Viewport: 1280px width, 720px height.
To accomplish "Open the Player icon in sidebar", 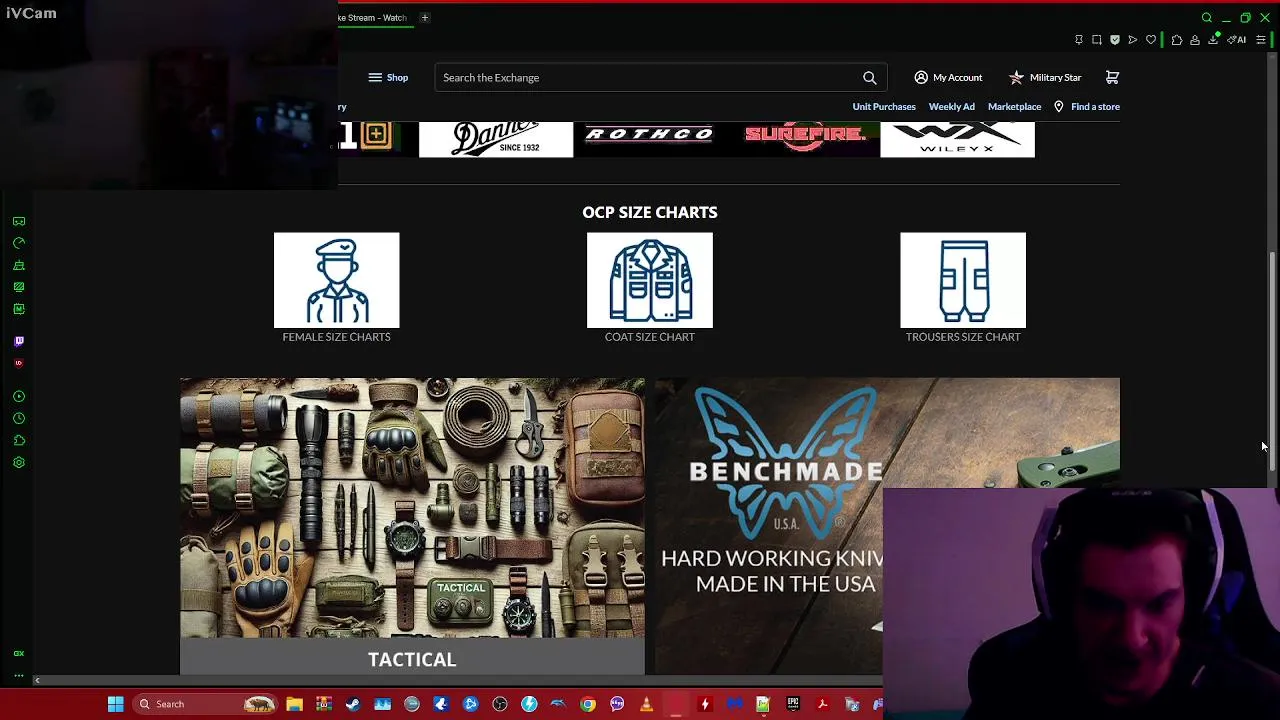I will coord(19,397).
